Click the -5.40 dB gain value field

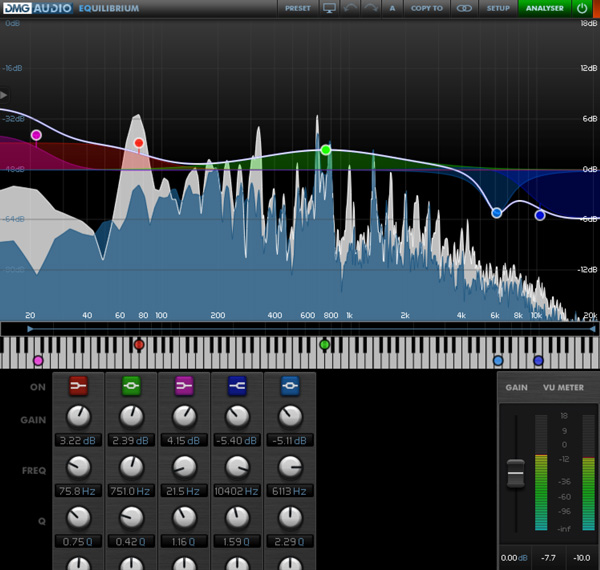click(236, 440)
